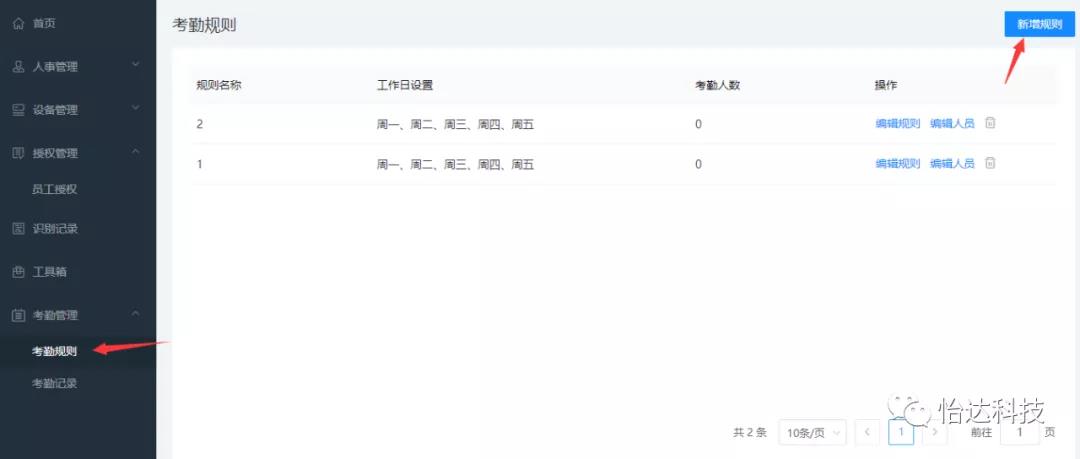Screen dimensions: 1080x459
Task: Click rule name cell 1
Action: click(x=200, y=164)
